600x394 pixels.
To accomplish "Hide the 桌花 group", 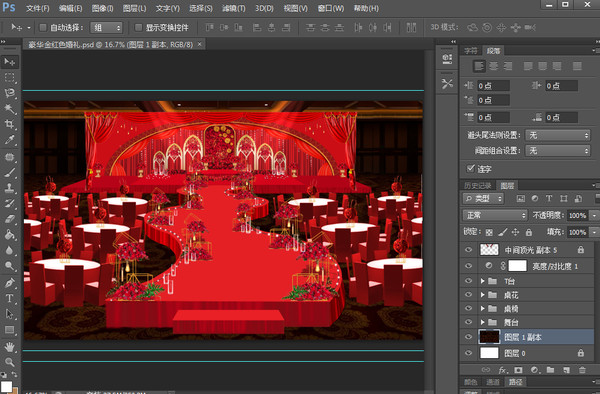I will tap(468, 295).
